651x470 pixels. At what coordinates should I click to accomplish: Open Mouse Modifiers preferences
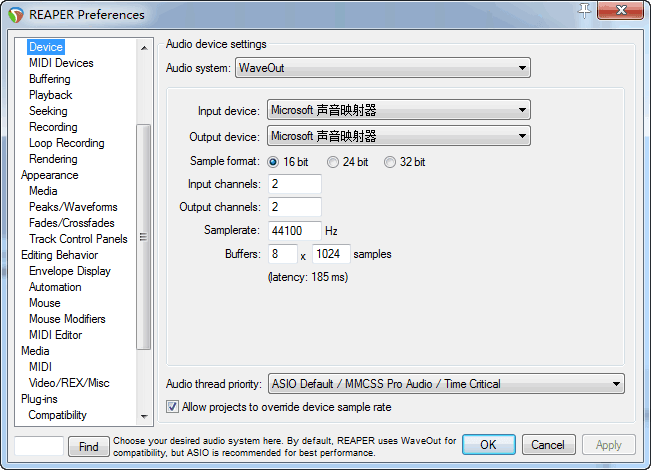tap(67, 319)
